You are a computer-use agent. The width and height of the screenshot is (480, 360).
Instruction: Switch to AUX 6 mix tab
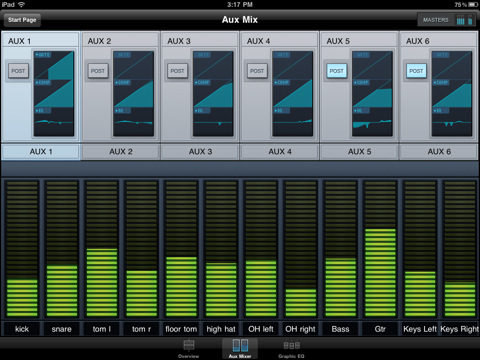439,152
